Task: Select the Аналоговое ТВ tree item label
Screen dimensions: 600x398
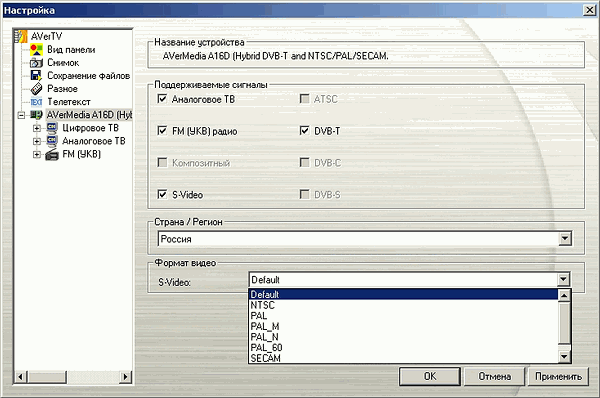Action: point(94,141)
